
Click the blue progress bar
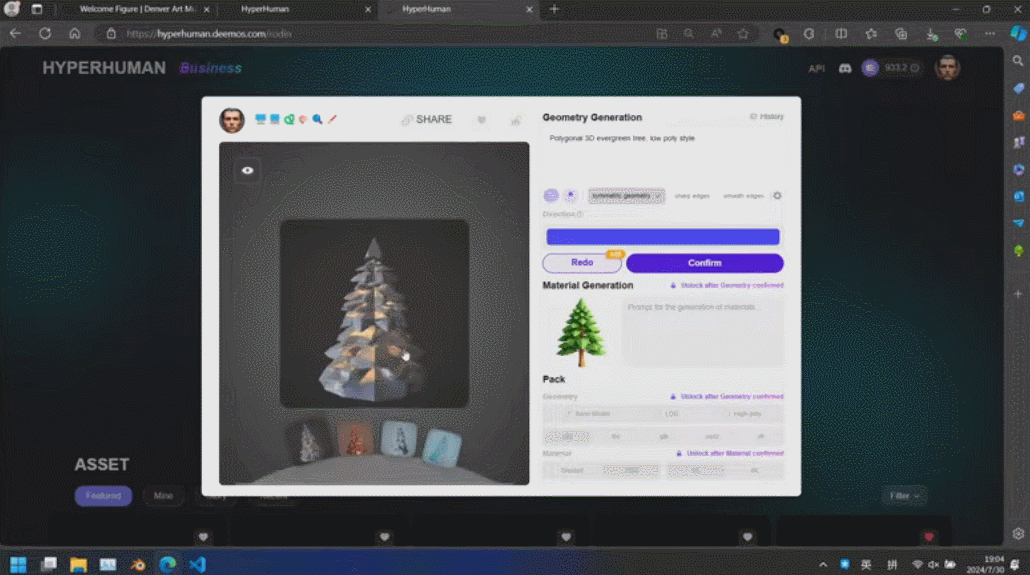662,237
